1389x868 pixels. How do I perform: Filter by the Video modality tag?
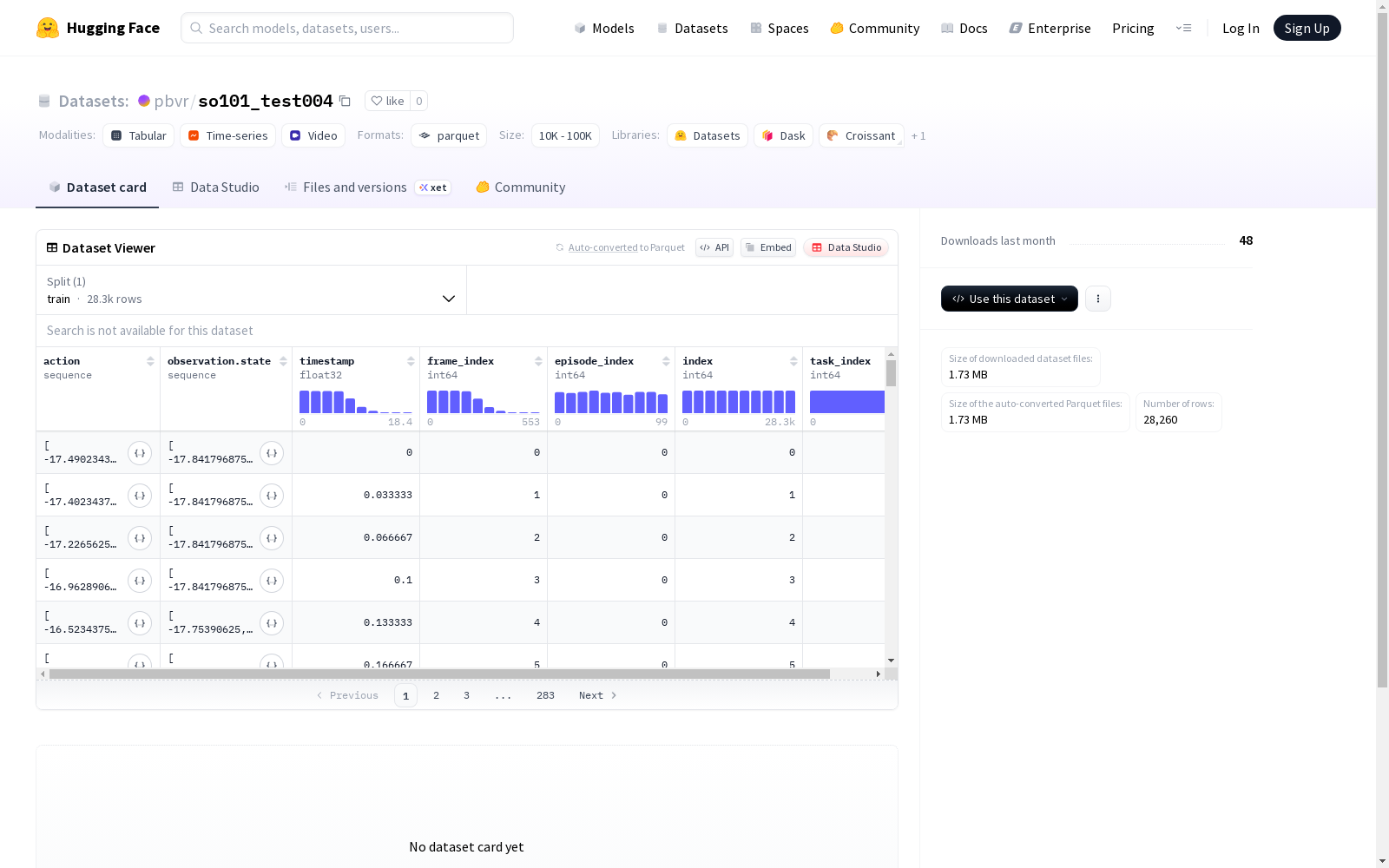[313, 135]
